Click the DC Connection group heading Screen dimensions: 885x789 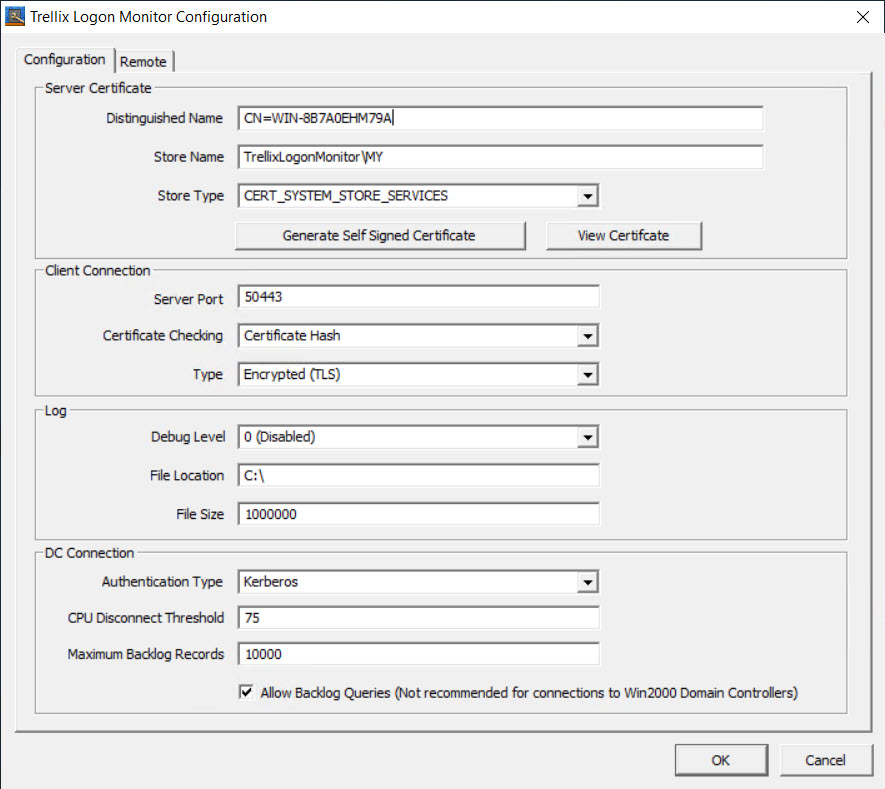[x=89, y=553]
